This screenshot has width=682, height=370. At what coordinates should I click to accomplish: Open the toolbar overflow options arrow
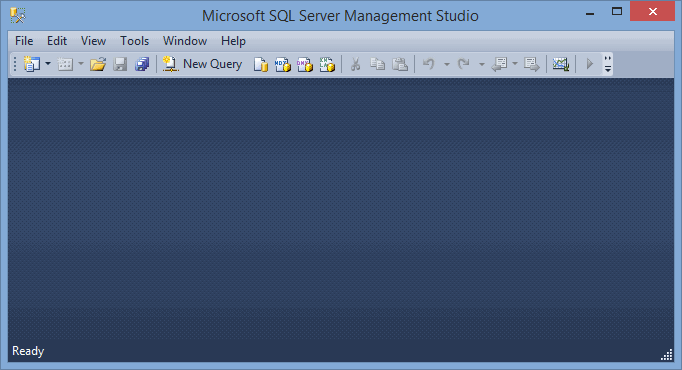click(x=608, y=64)
